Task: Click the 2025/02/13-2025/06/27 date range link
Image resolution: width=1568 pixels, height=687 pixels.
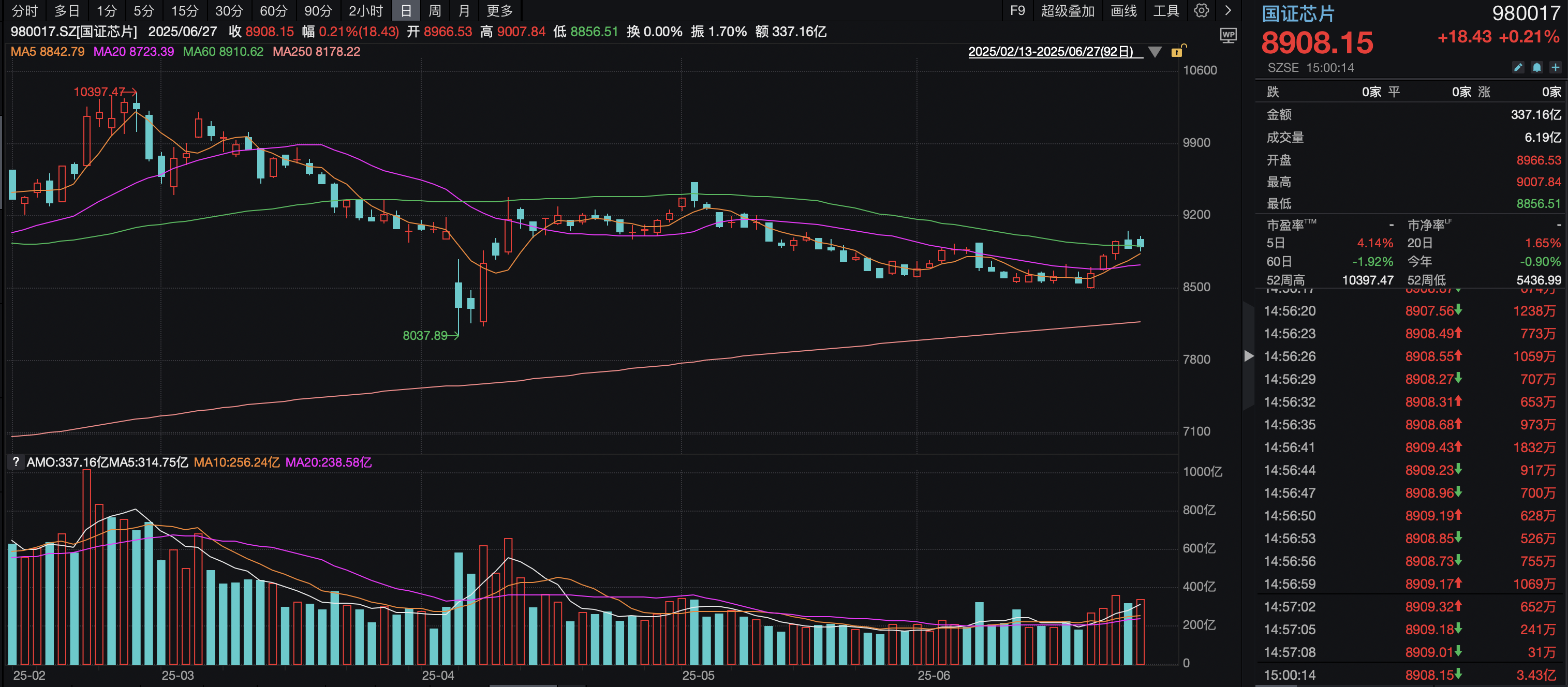Action: [1051, 52]
